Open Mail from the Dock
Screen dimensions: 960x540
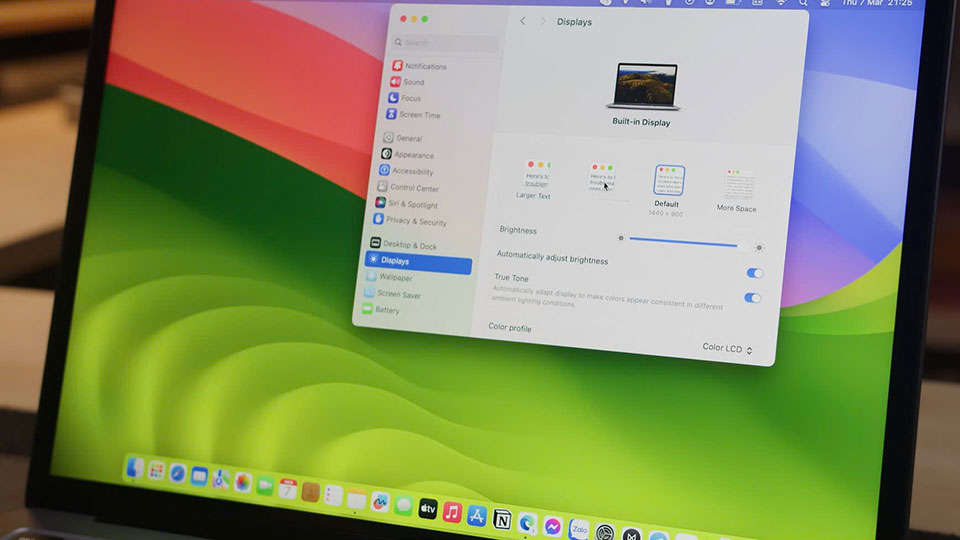click(x=199, y=476)
